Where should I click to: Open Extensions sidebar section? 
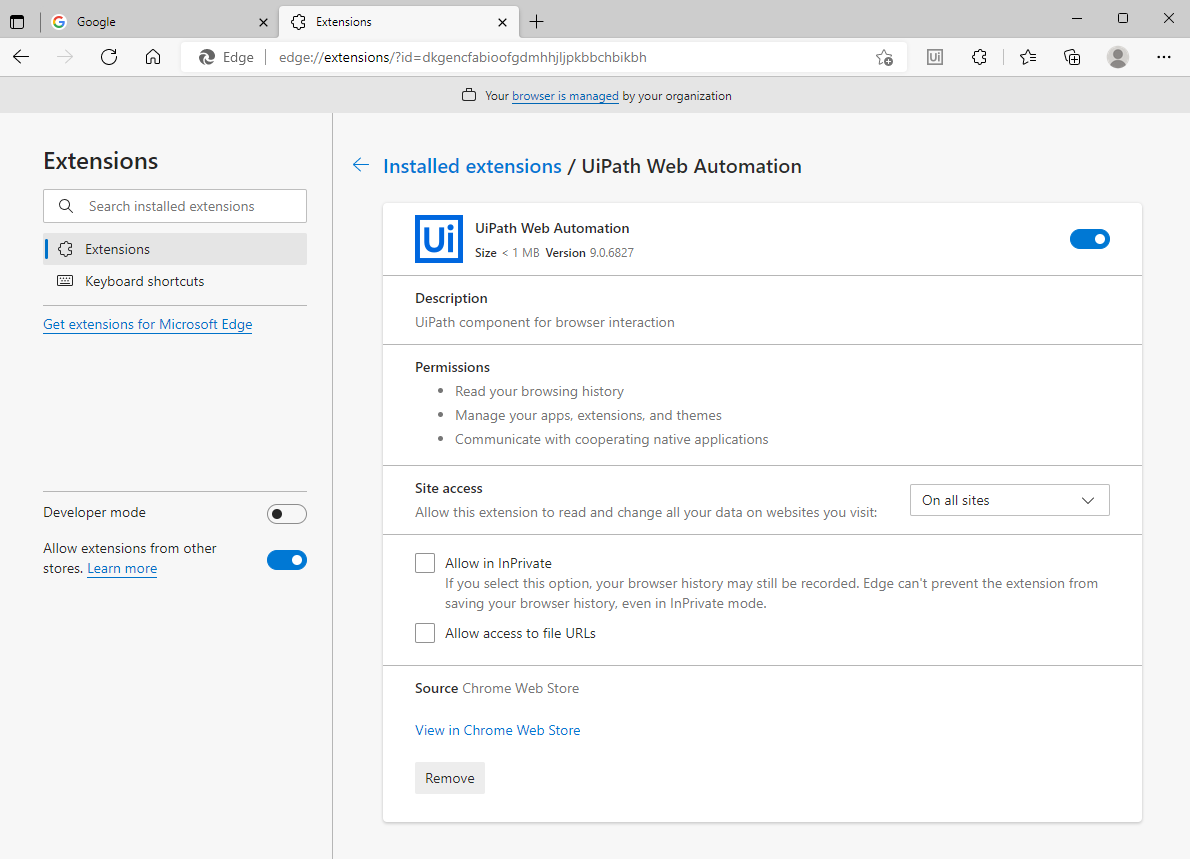point(175,249)
